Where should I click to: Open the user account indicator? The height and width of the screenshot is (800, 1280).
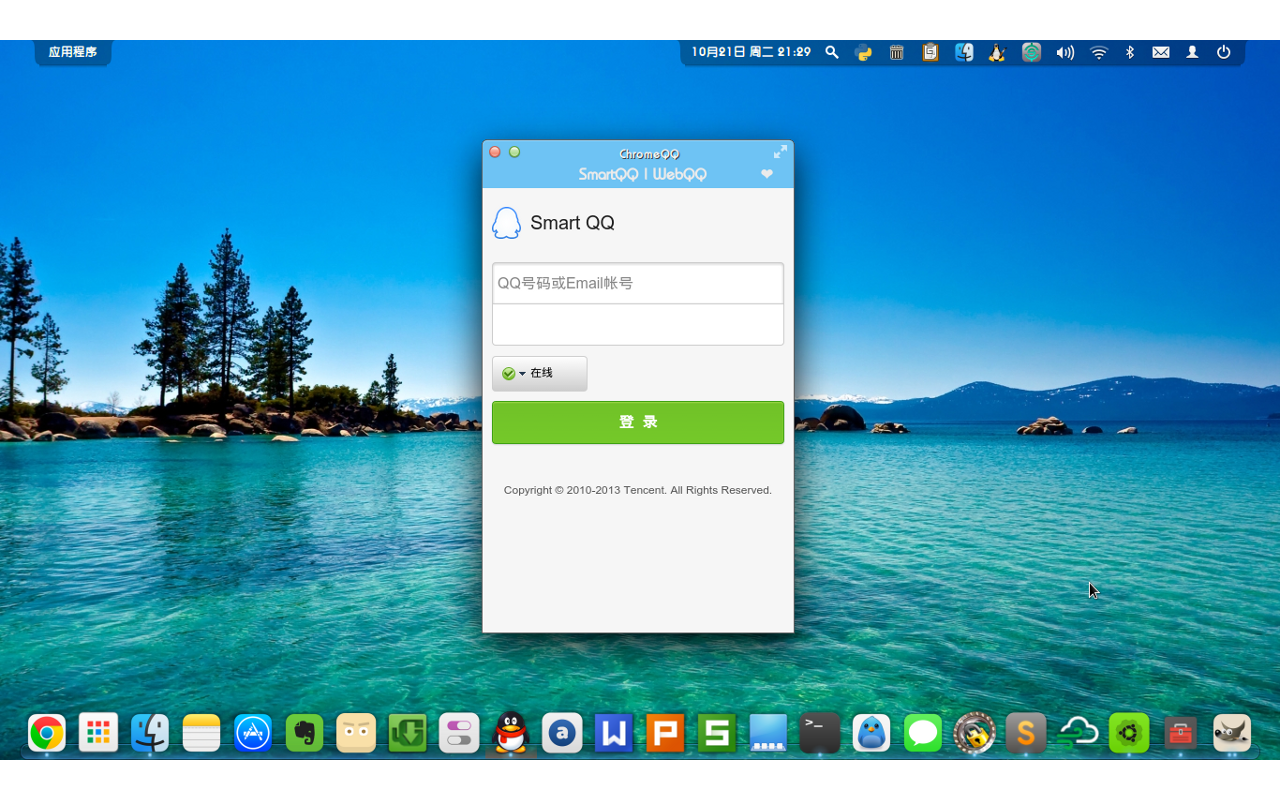[x=1192, y=52]
